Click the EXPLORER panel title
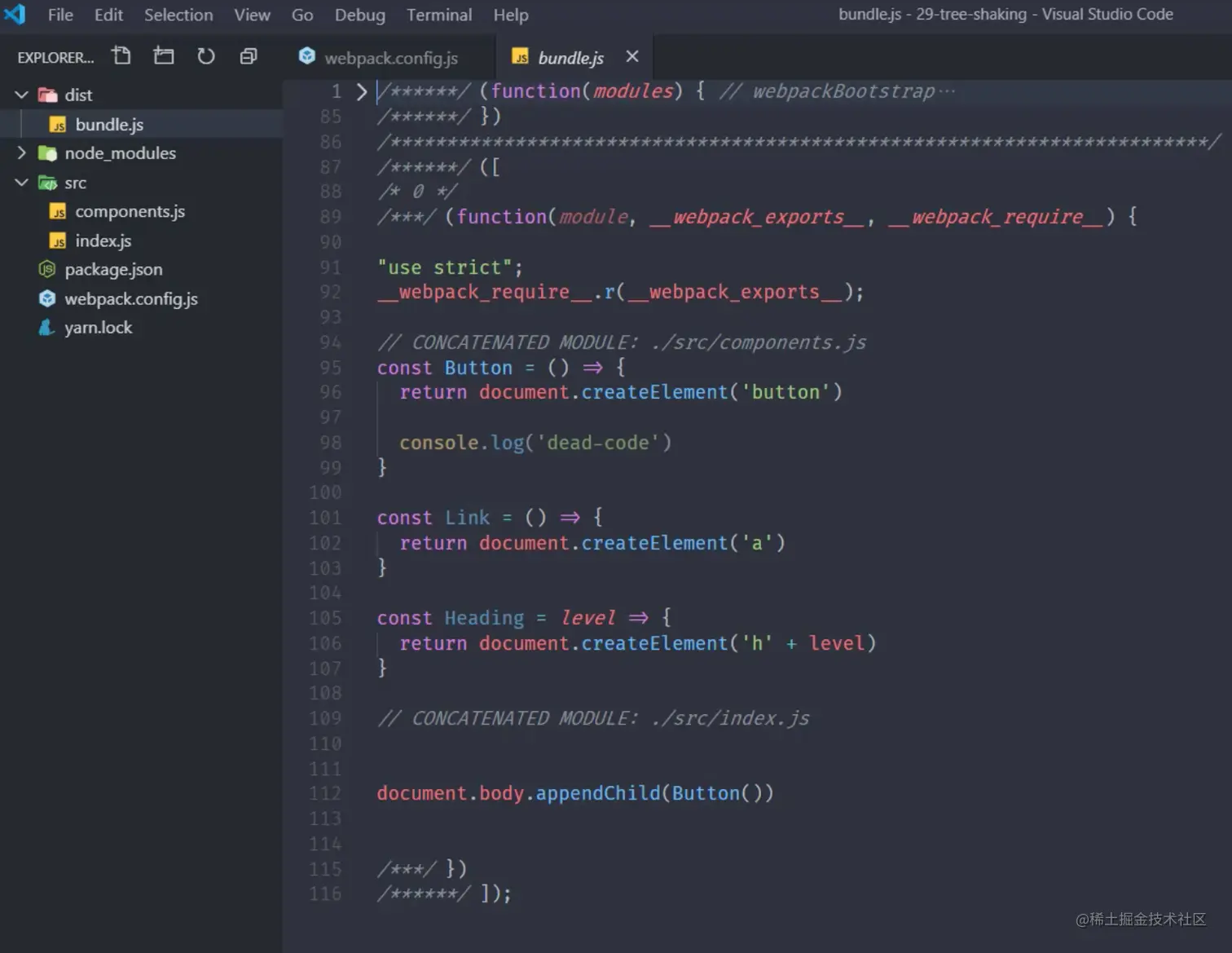 55,57
